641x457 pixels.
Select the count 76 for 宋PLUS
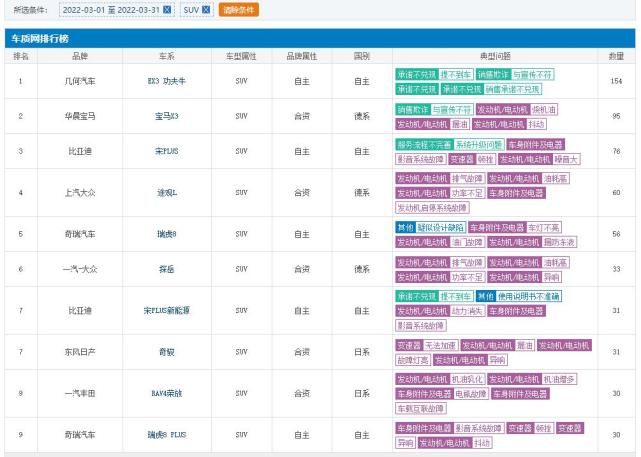tap(616, 151)
